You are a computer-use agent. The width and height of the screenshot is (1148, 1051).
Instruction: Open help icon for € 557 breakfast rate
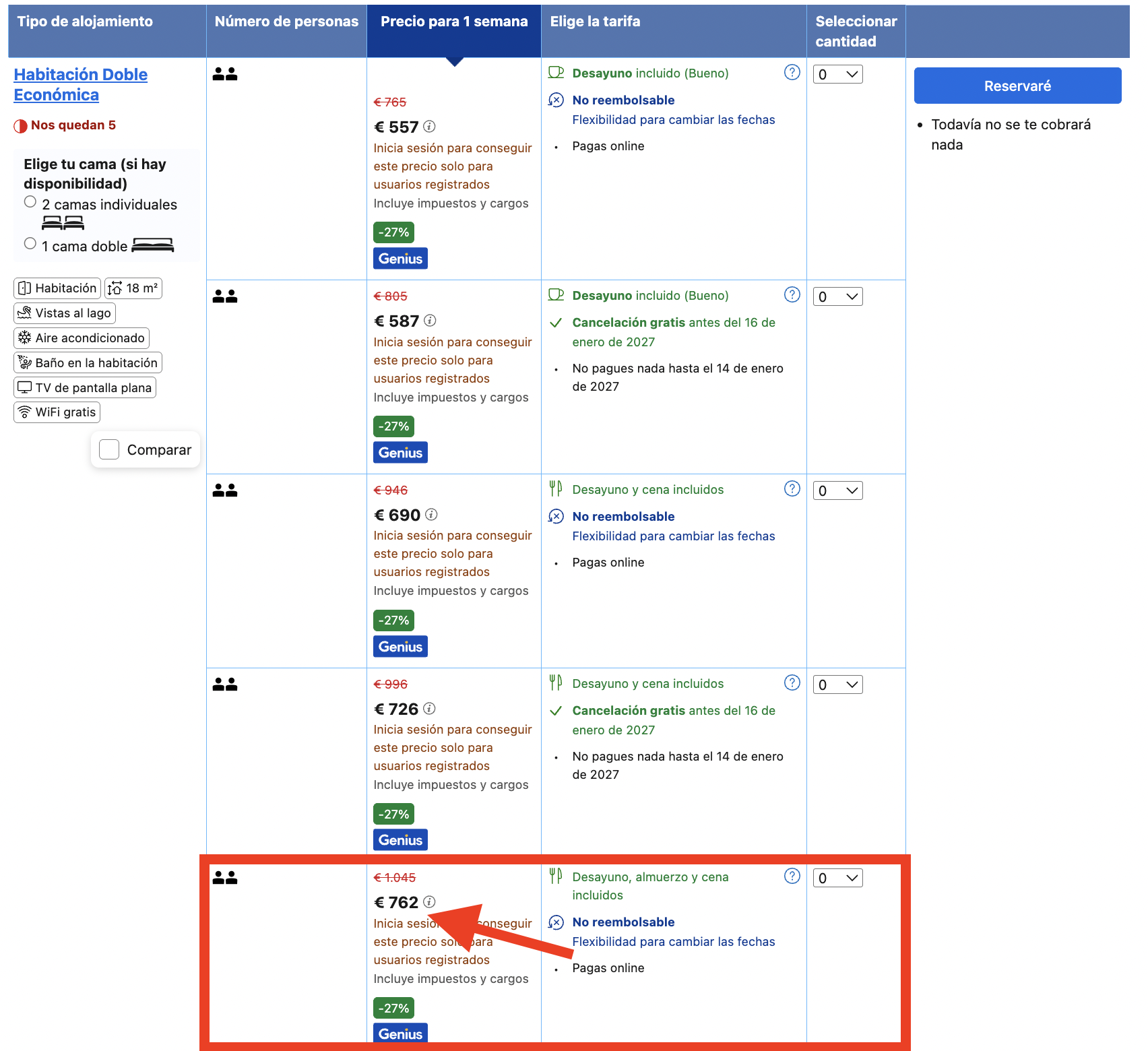pos(792,72)
